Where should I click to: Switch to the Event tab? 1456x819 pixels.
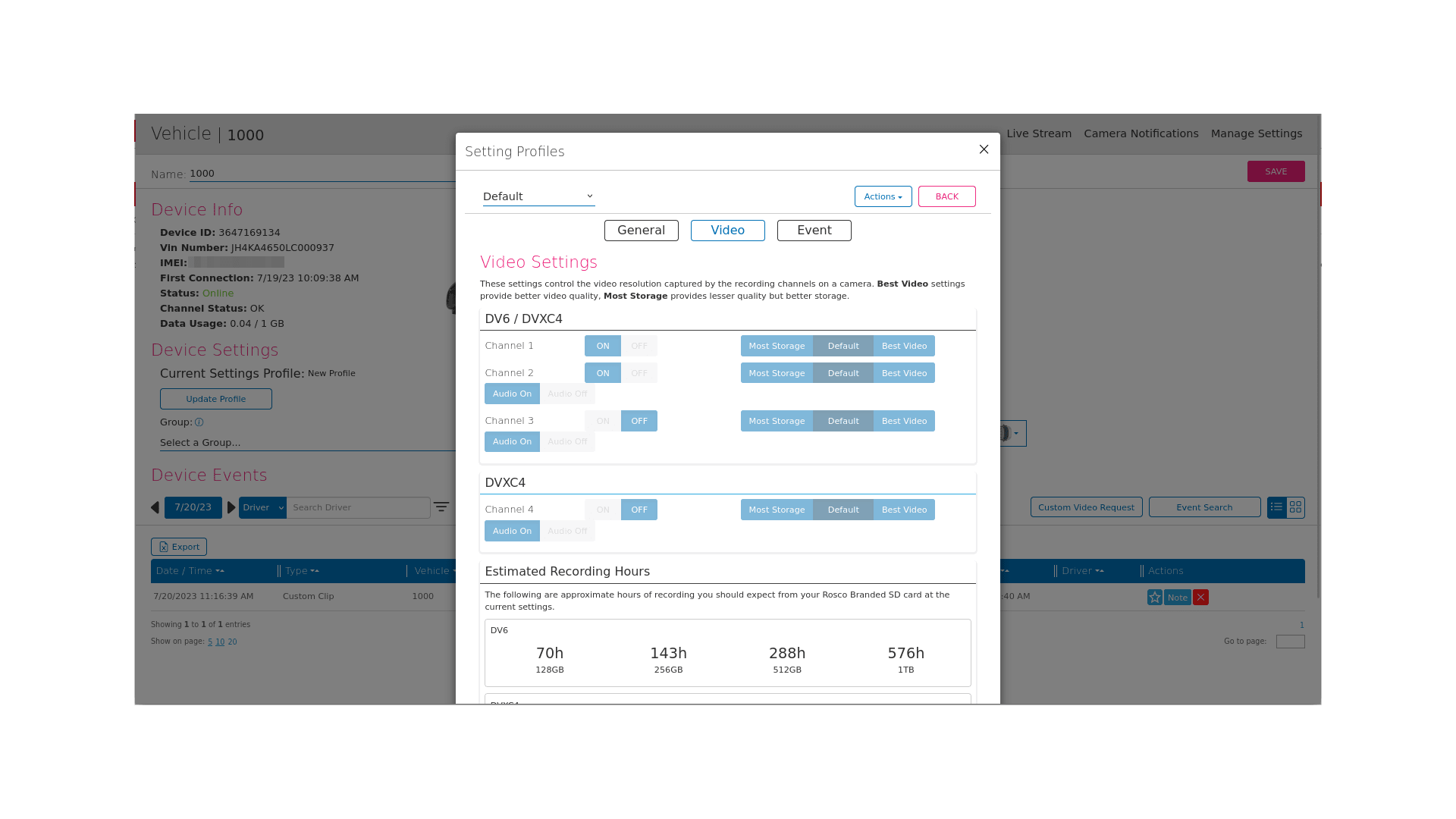tap(814, 231)
